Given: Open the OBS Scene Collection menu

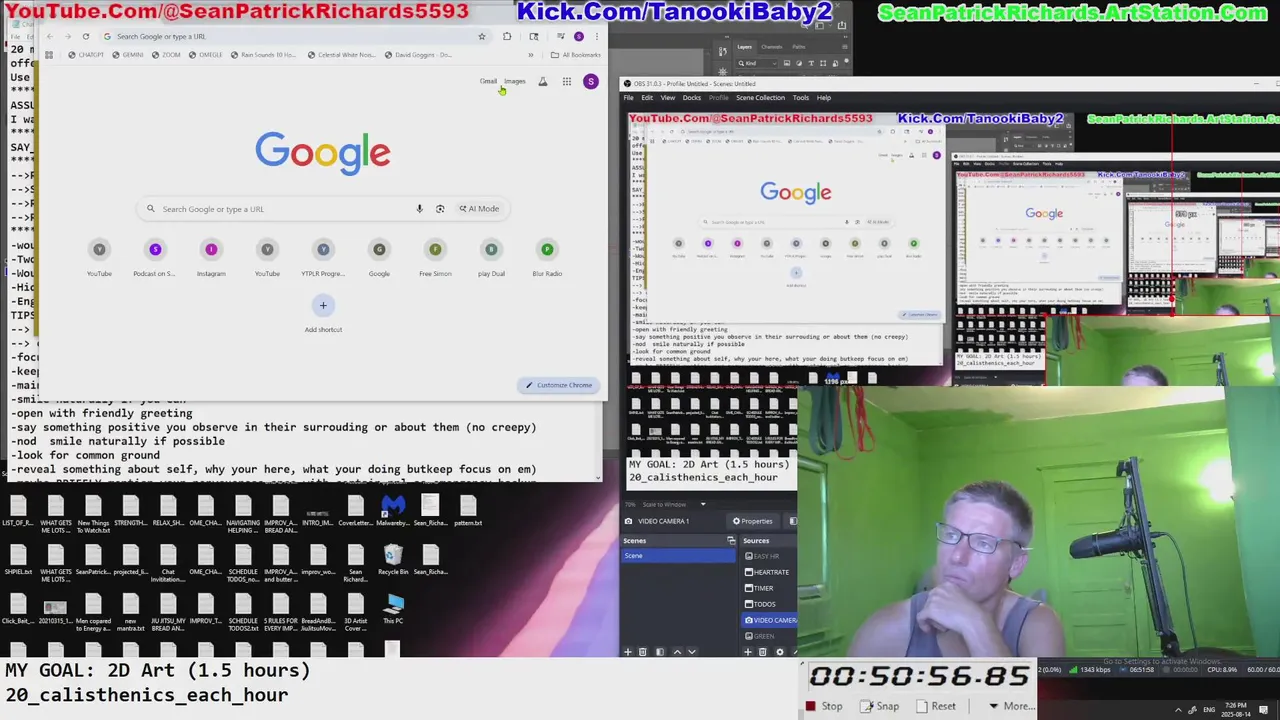Looking at the screenshot, I should [x=760, y=98].
